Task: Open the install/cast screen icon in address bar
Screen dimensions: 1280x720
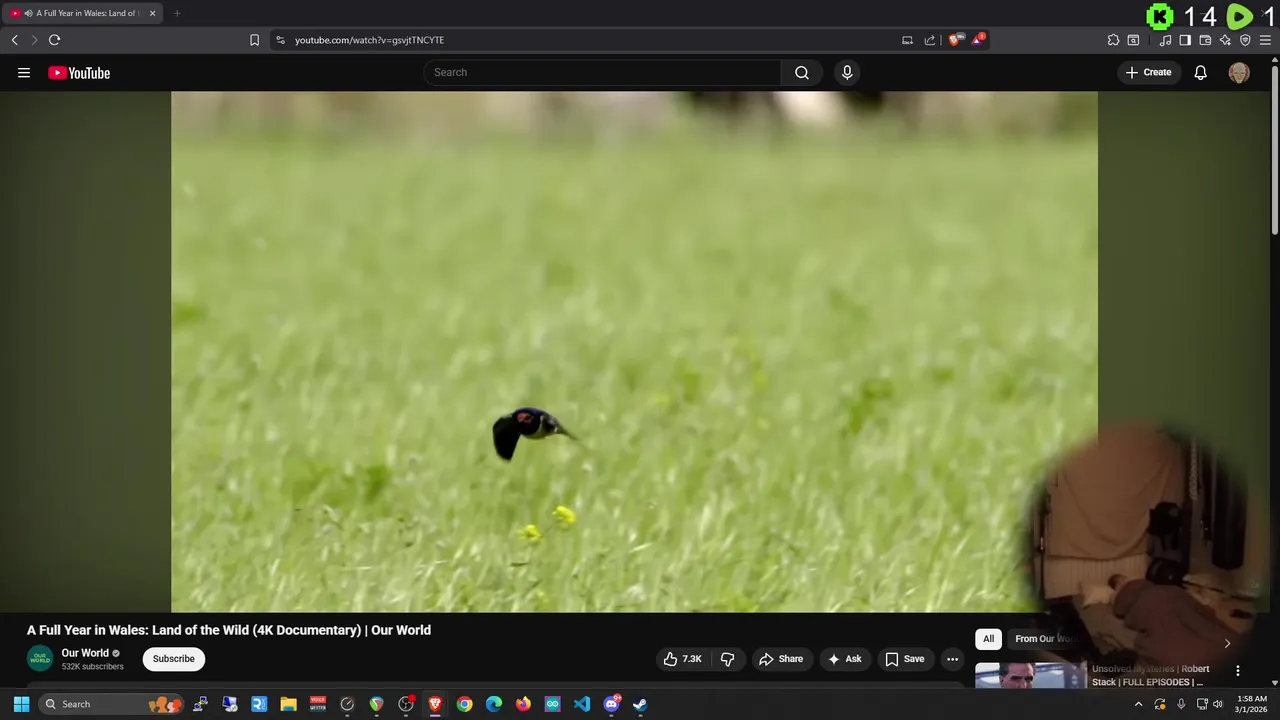Action: (x=907, y=40)
